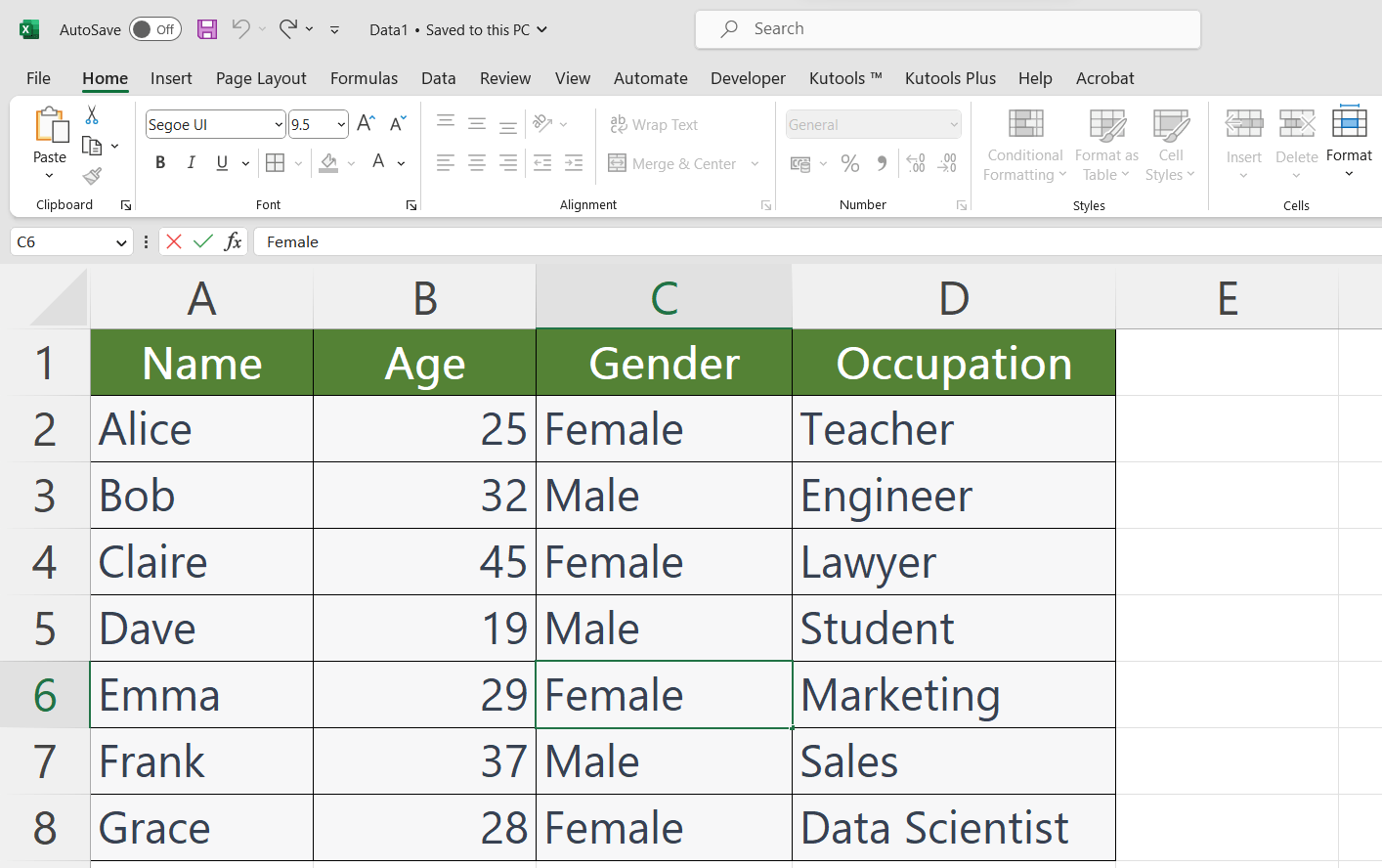Switch to the Formulas ribbon tab
This screenshot has width=1382, height=868.
point(364,78)
